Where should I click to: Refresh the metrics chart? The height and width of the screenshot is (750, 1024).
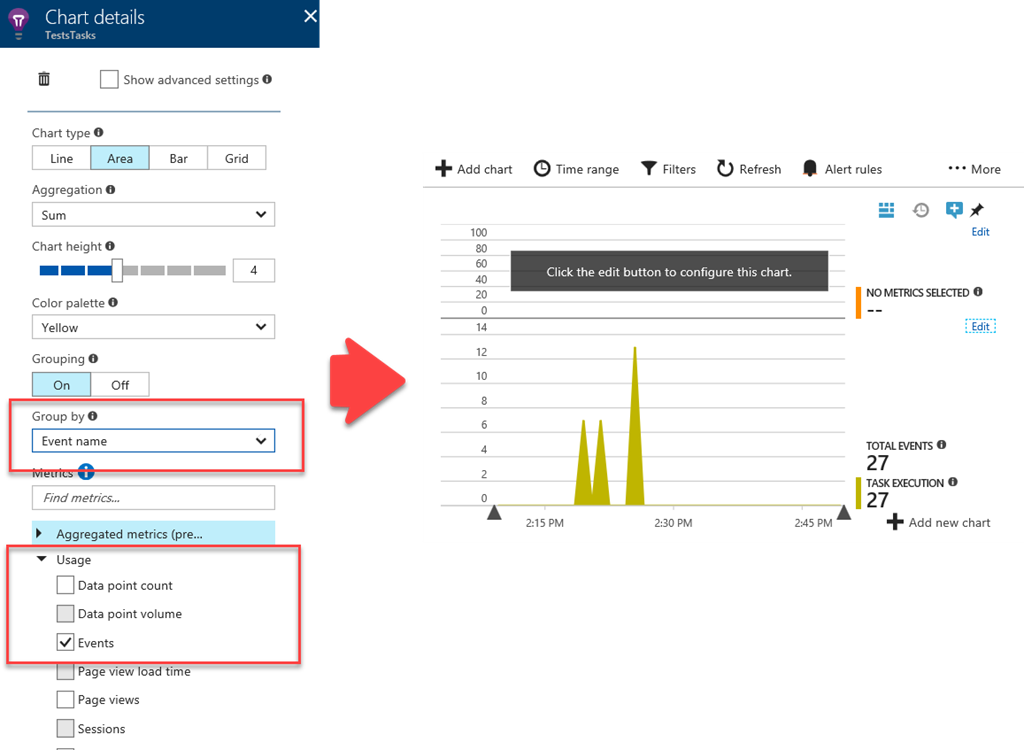click(x=749, y=169)
